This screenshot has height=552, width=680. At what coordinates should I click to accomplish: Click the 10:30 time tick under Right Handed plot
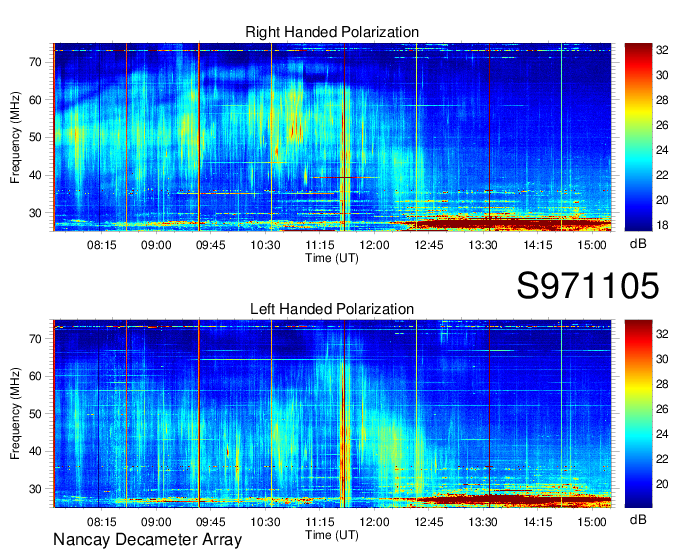tap(265, 245)
